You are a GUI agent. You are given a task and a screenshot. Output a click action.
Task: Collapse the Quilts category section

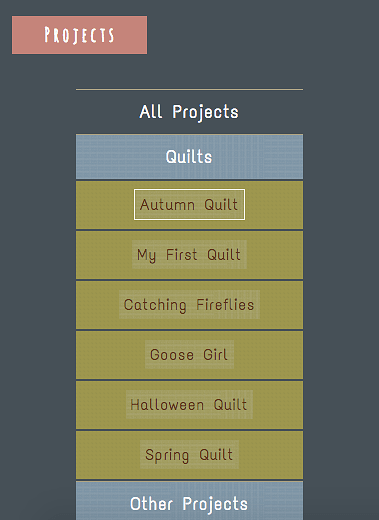(x=189, y=156)
